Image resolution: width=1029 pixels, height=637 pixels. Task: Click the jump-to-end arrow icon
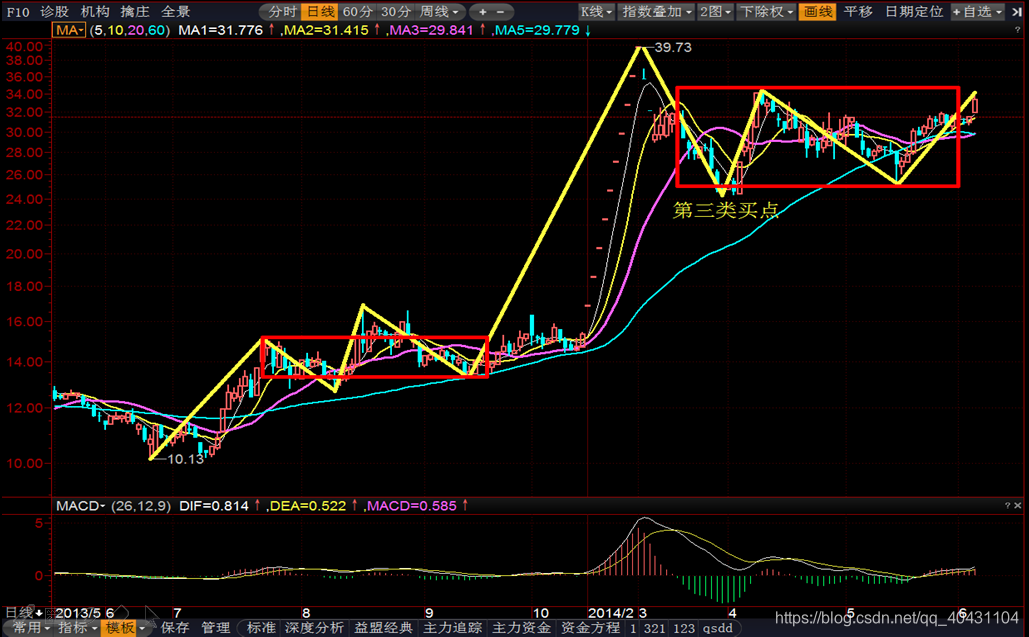tap(1016, 12)
